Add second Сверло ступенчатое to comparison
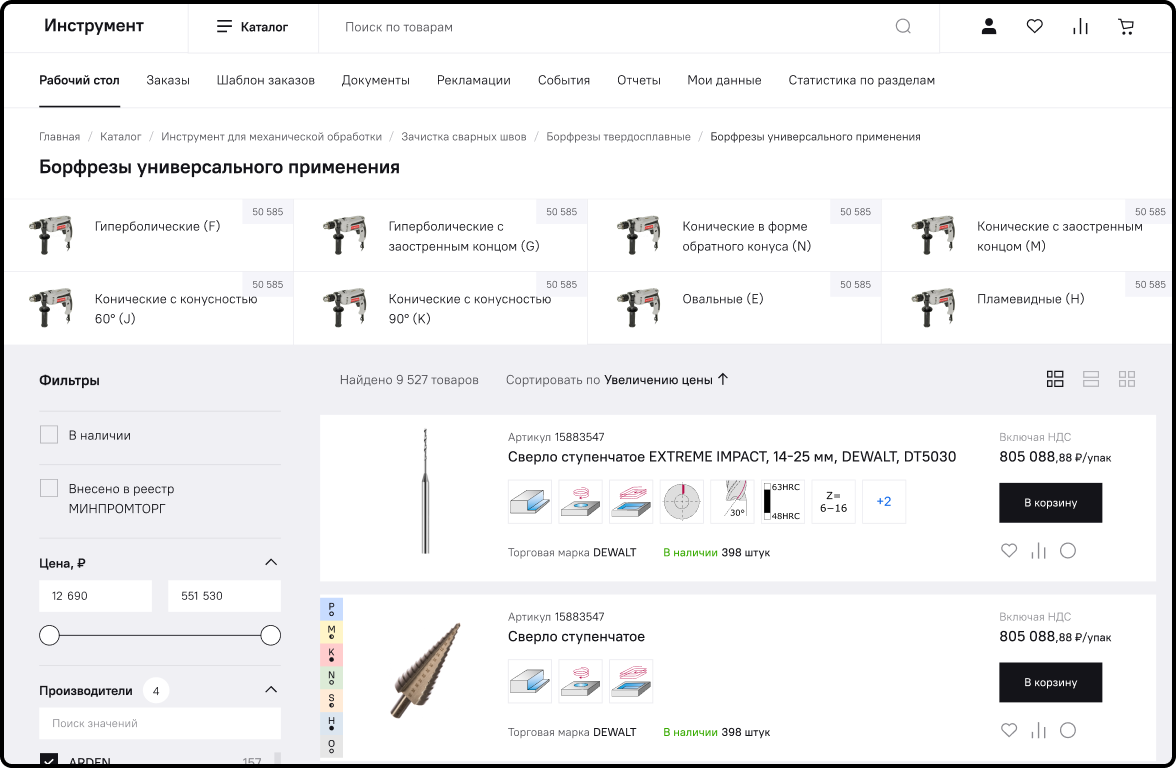Image resolution: width=1176 pixels, height=768 pixels. pos(1038,730)
